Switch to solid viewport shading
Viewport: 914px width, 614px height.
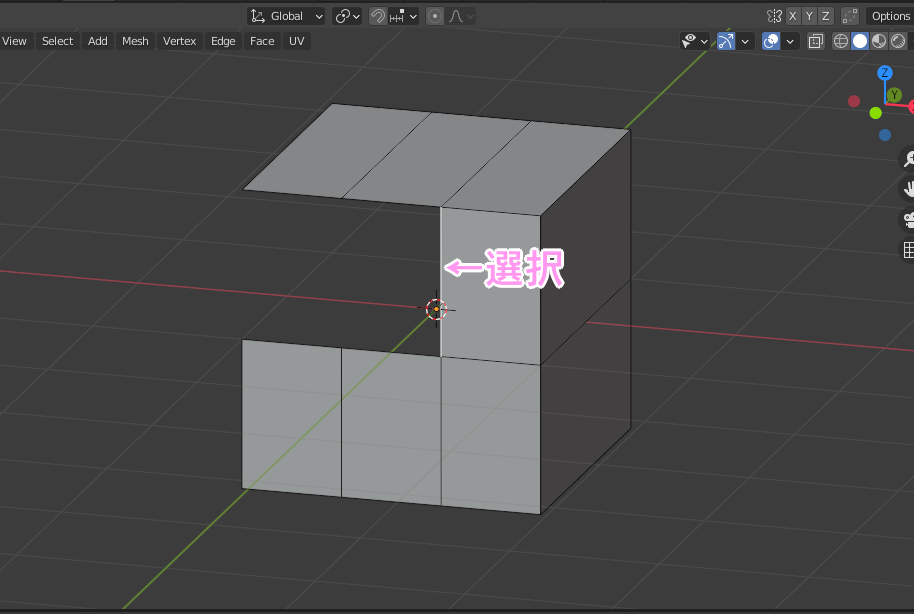[x=860, y=41]
